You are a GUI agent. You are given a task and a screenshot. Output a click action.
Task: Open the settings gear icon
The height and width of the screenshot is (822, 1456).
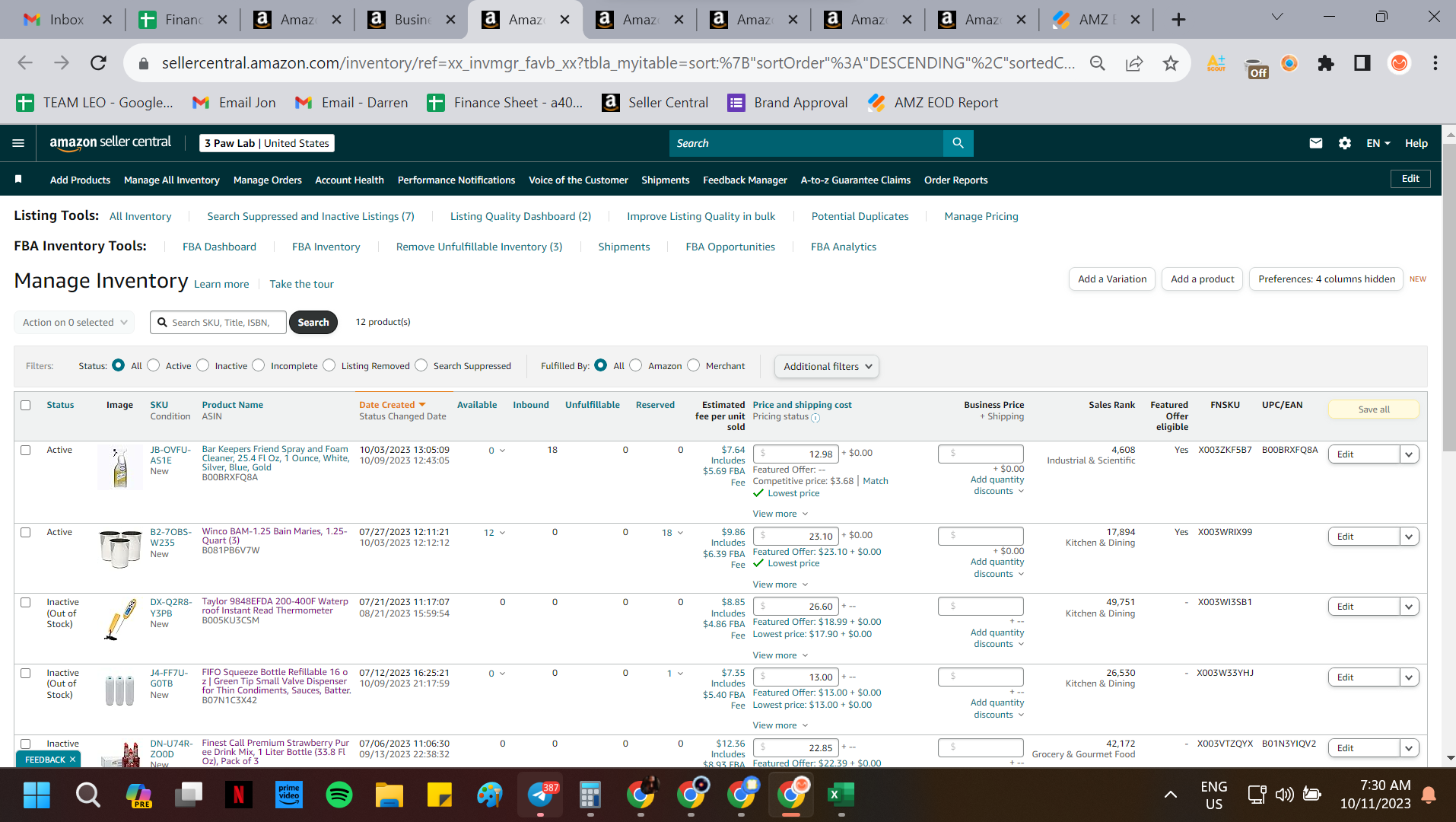[1344, 143]
